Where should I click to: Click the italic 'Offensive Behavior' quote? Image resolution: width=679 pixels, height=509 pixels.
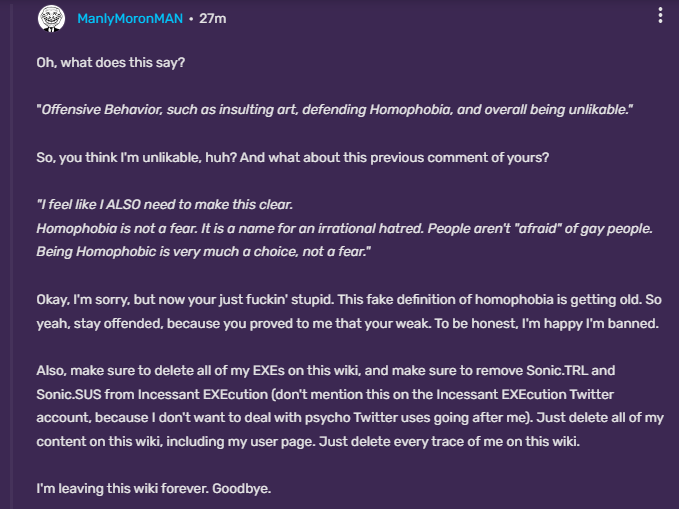335,109
